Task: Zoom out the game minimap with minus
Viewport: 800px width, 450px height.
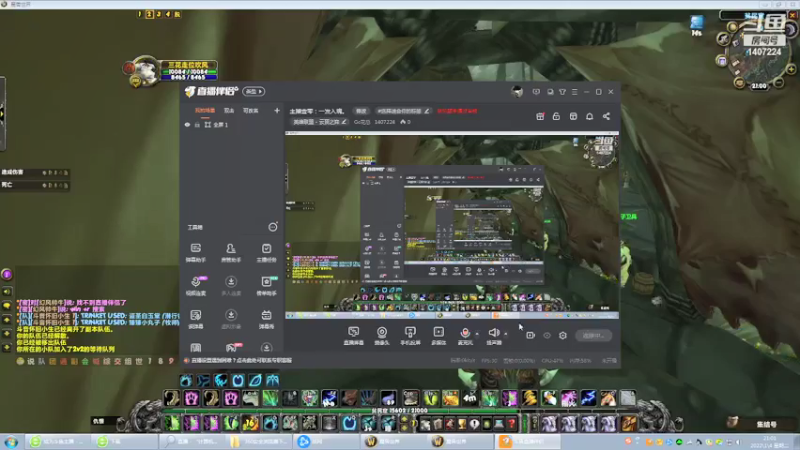Action: coord(779,82)
